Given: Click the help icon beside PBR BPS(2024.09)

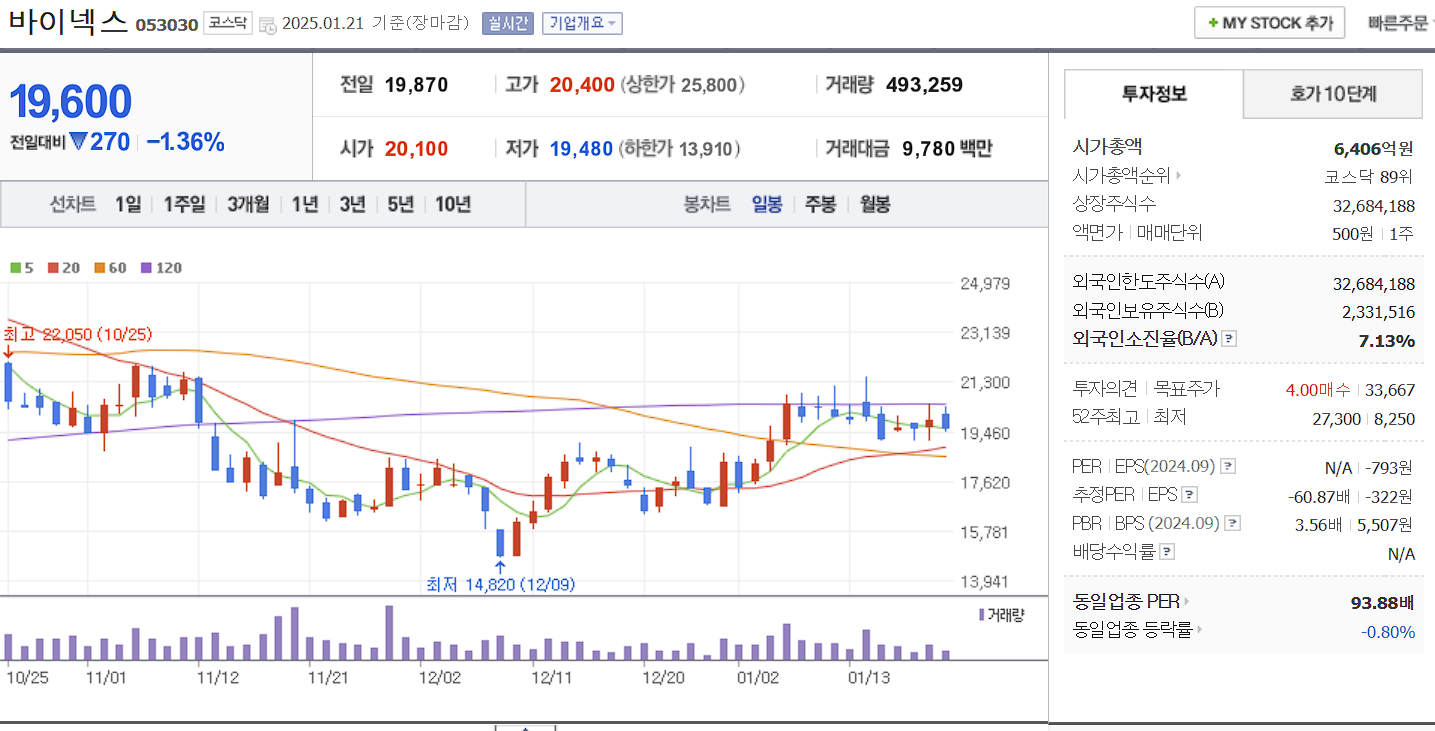Looking at the screenshot, I should [1231, 522].
